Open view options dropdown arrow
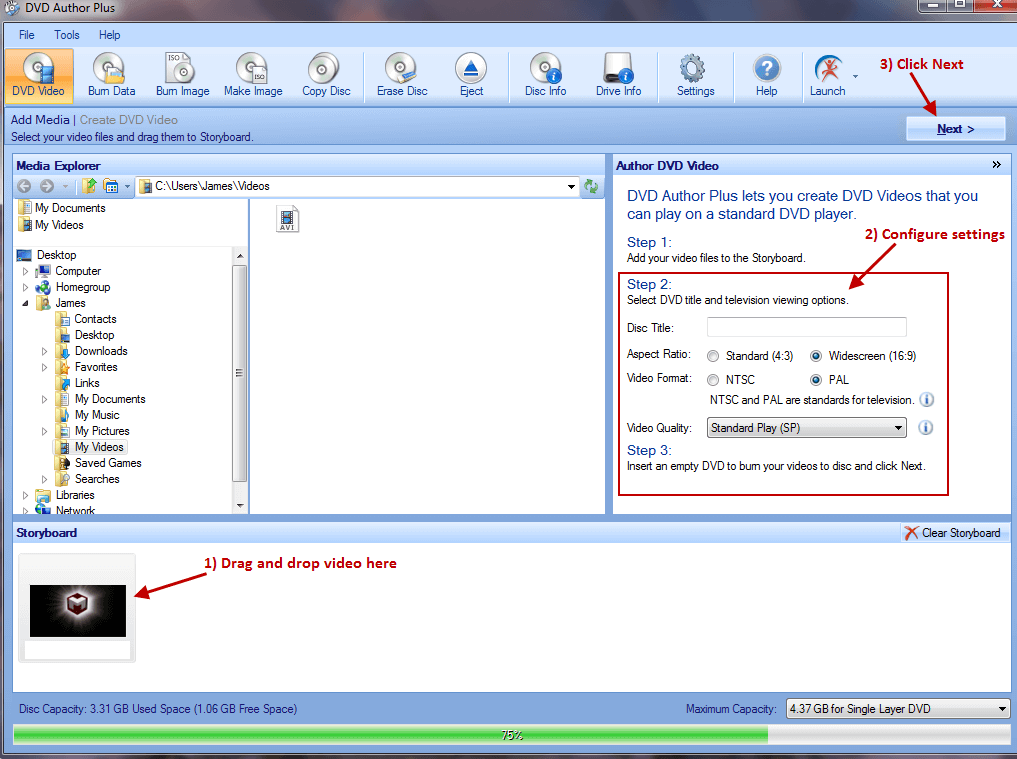The image size is (1017, 759). coord(127,187)
